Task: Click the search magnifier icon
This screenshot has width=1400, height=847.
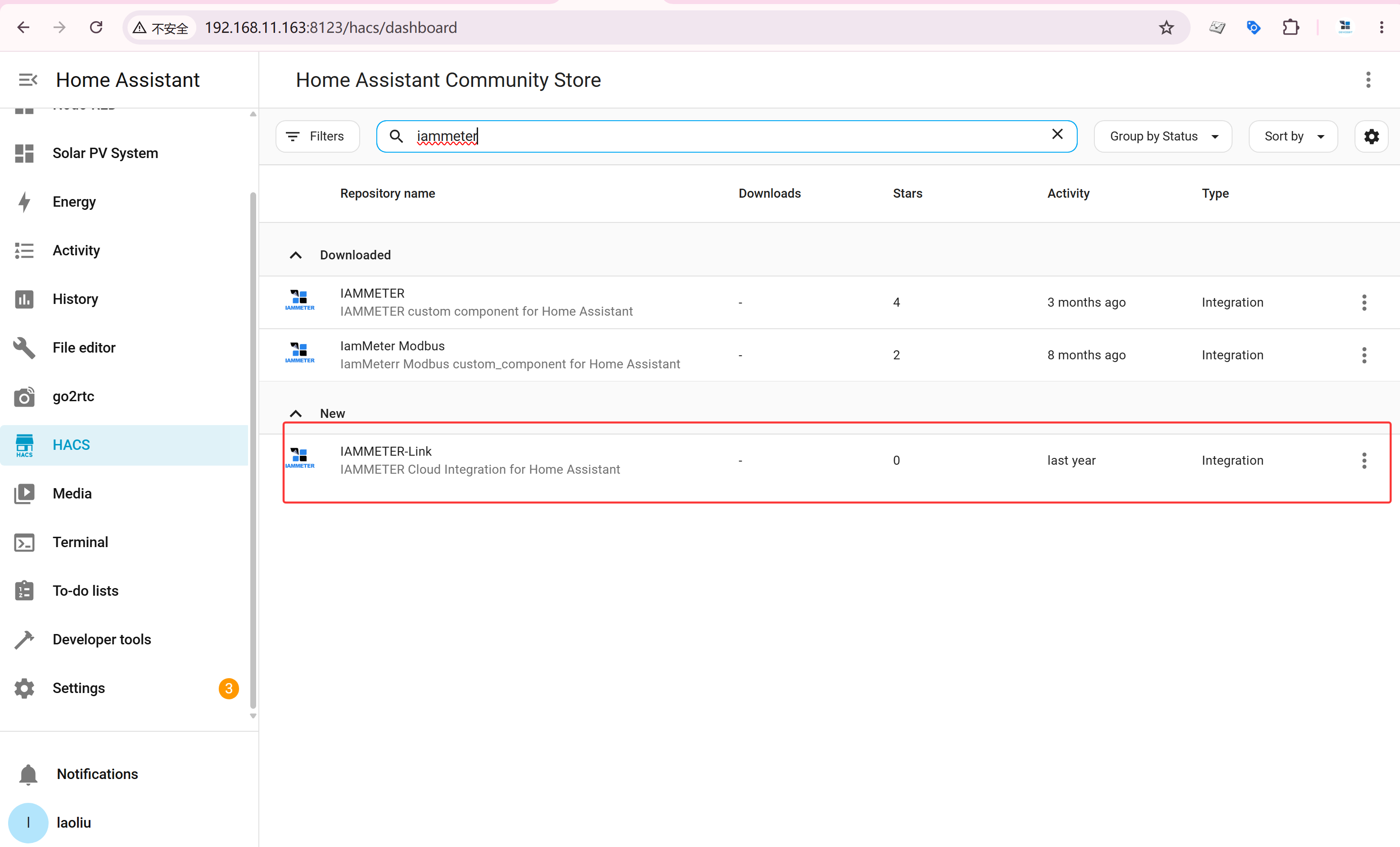Action: (x=396, y=136)
